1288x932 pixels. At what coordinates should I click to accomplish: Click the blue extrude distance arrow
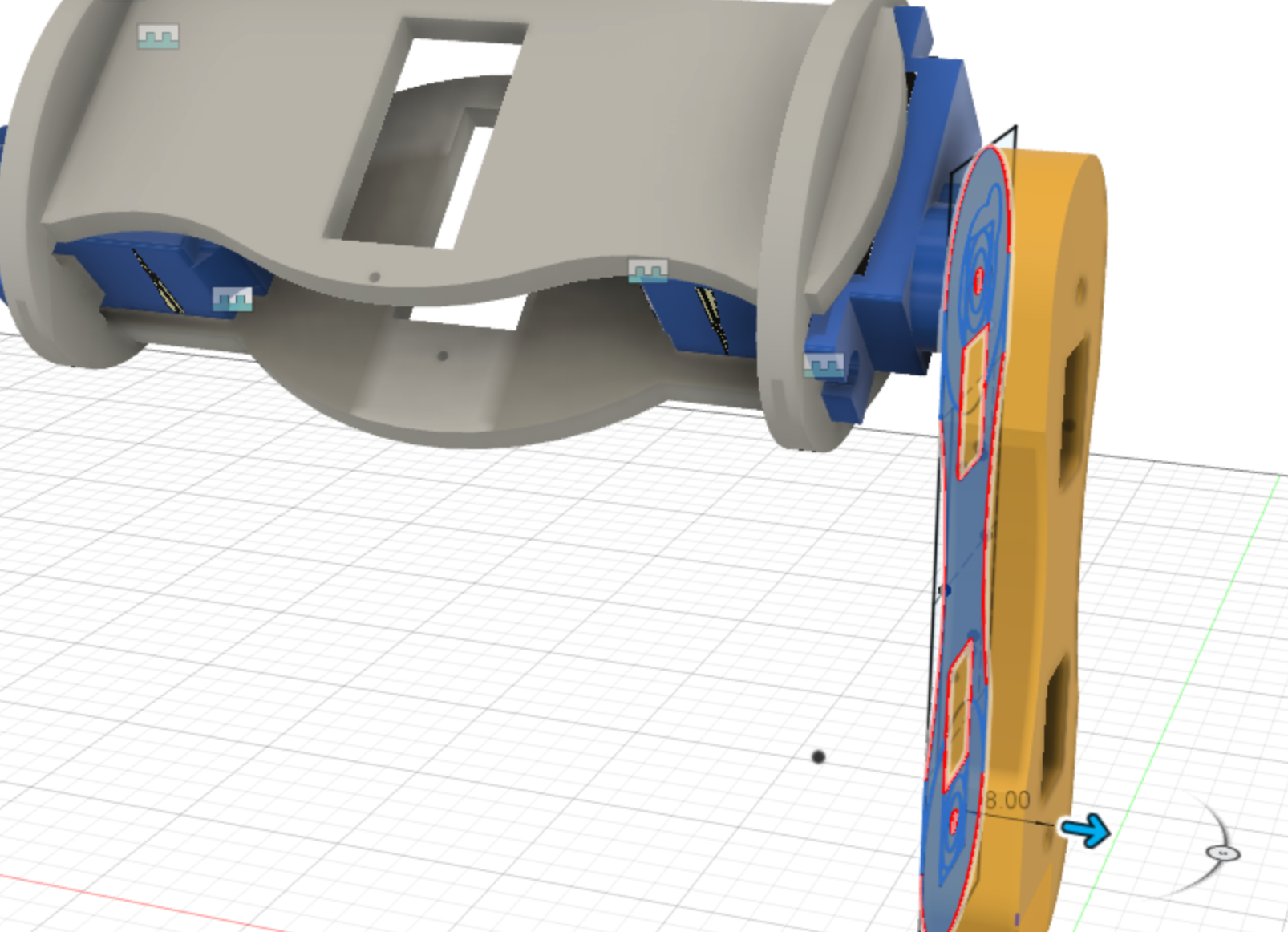click(x=1086, y=830)
